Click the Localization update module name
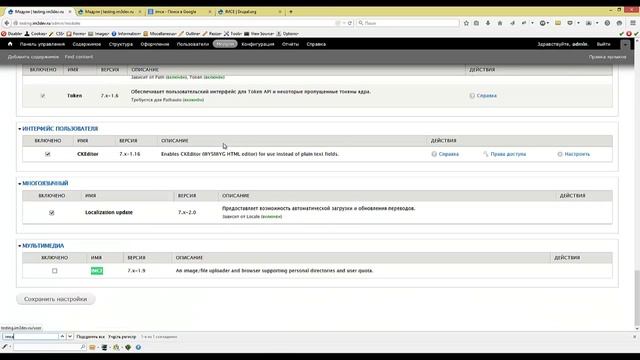The height and width of the screenshot is (360, 640). 109,213
